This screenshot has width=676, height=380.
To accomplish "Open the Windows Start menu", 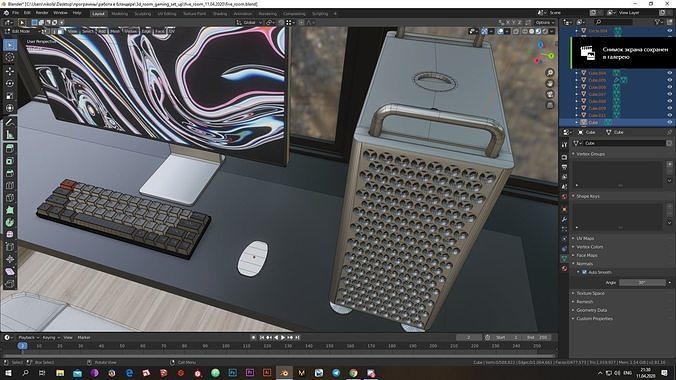I will [8, 373].
